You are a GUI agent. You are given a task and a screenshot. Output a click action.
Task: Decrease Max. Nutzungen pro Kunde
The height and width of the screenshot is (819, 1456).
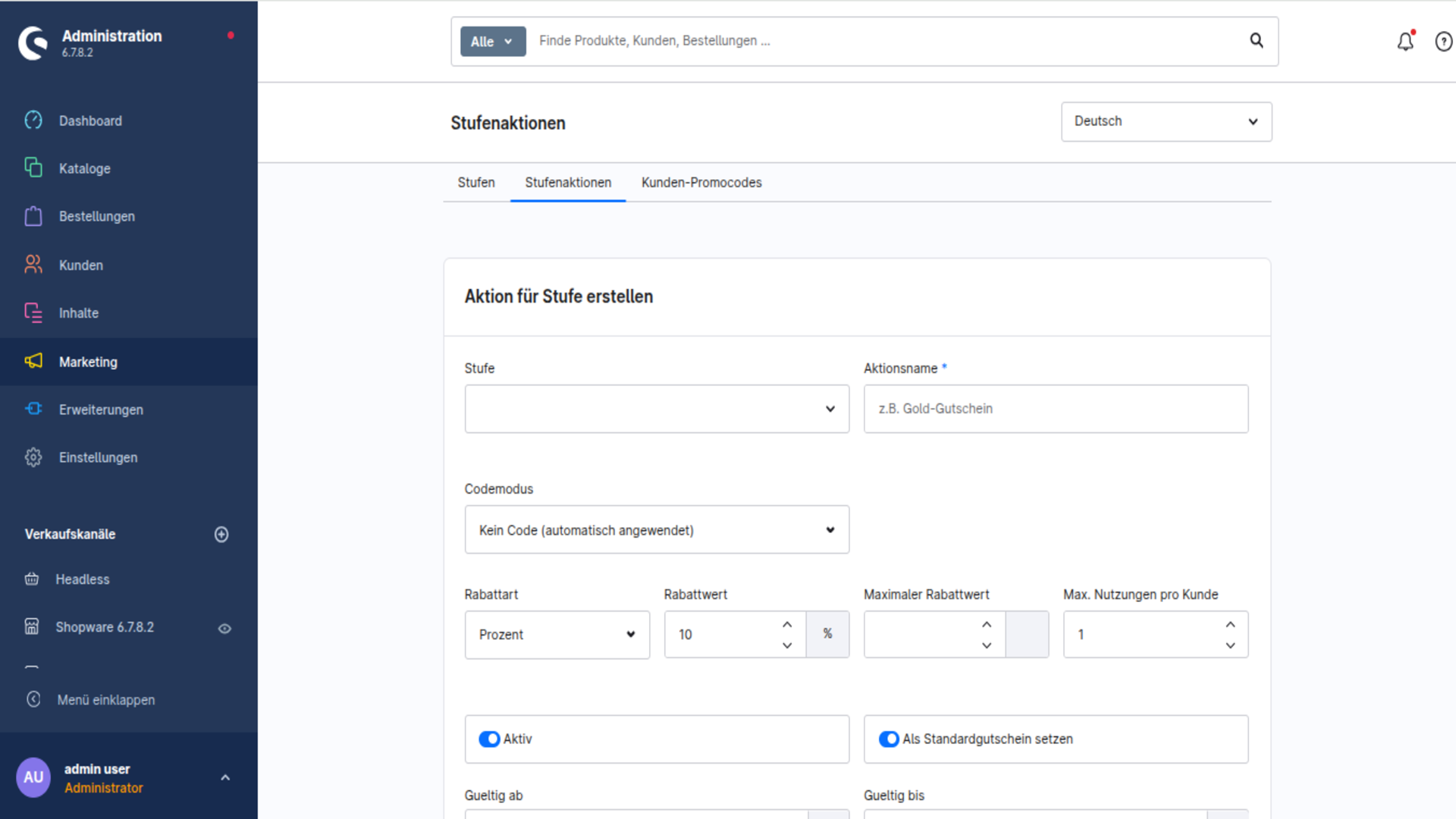coord(1230,645)
